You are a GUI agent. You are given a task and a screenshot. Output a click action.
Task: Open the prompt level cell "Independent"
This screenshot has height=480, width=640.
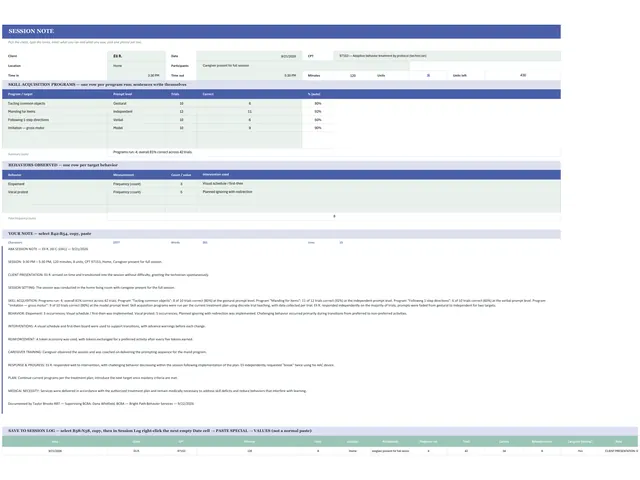point(136,112)
